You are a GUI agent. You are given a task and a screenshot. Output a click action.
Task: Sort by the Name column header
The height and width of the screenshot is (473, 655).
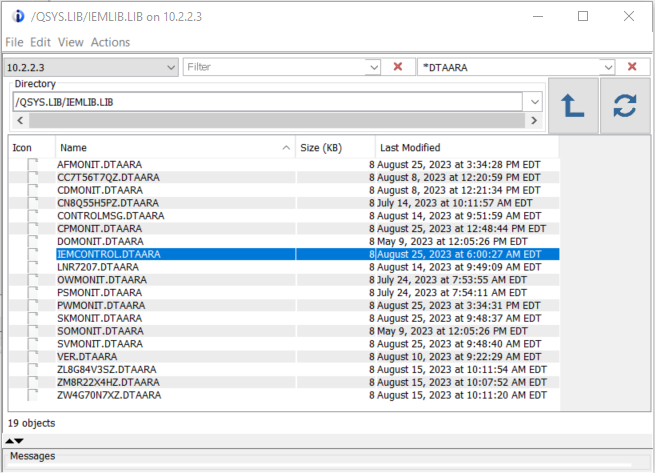[175, 147]
